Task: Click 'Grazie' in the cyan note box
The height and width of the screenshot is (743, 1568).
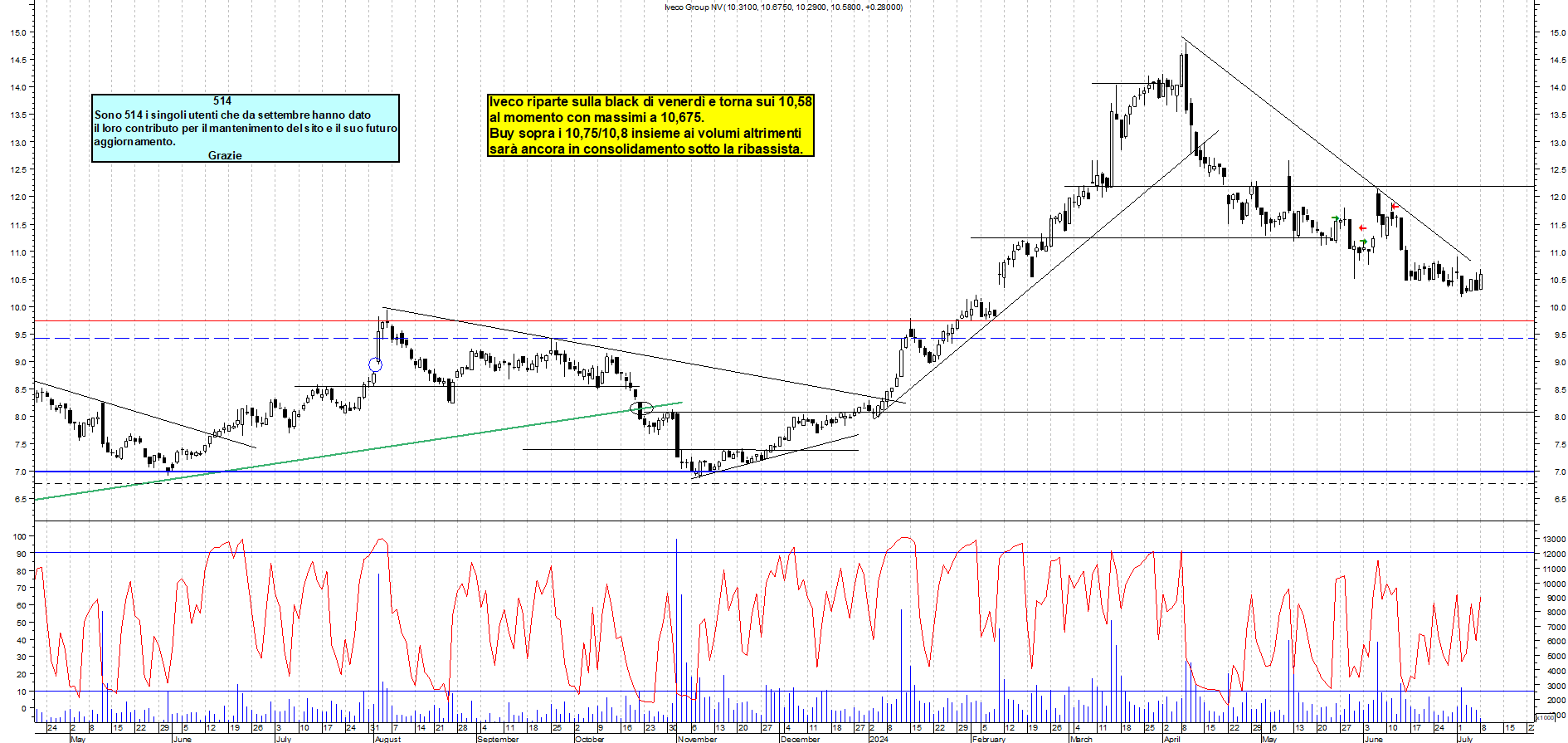Action: [225, 155]
